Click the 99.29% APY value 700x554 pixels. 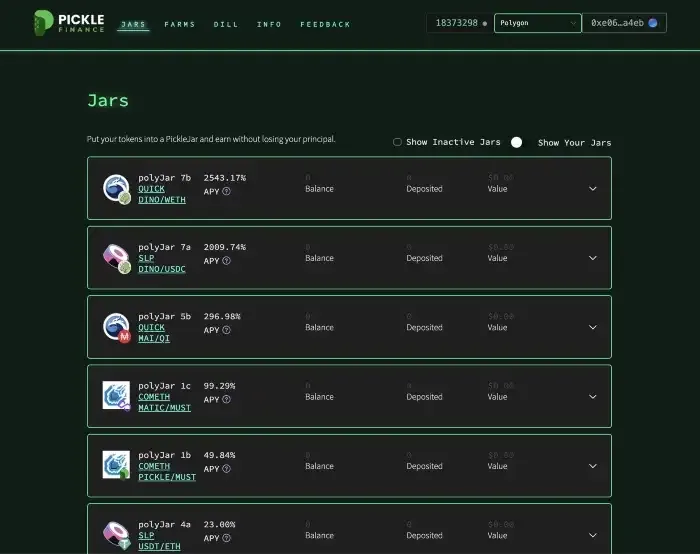click(x=219, y=386)
